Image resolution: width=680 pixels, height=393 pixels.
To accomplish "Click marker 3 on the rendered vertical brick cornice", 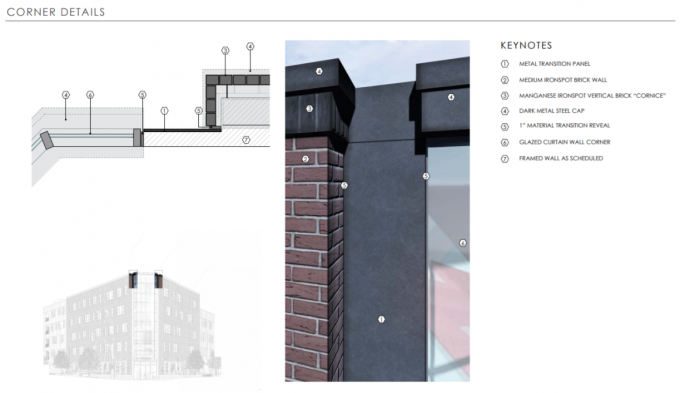I will tap(309, 108).
